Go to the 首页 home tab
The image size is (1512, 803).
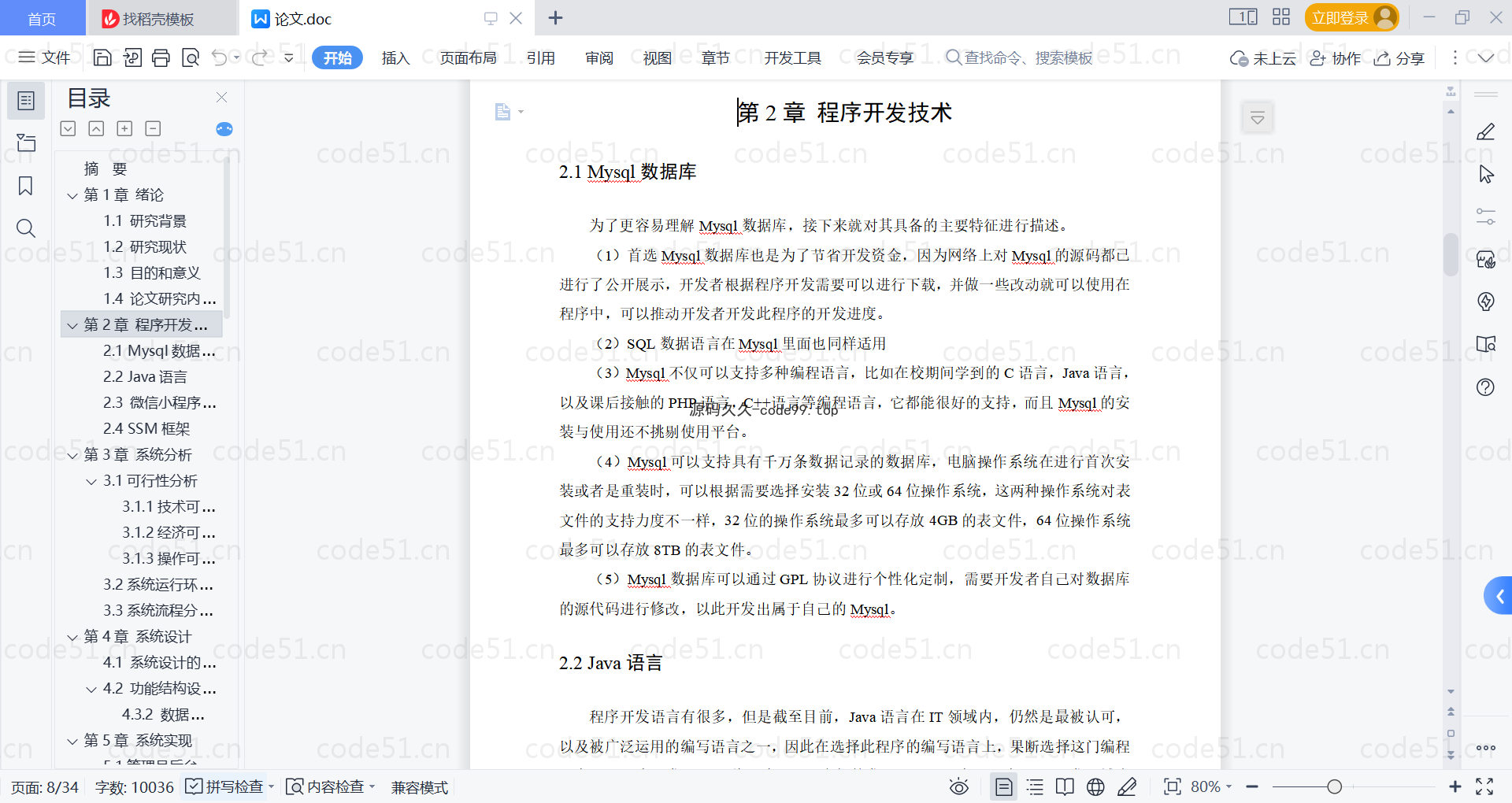[42, 18]
